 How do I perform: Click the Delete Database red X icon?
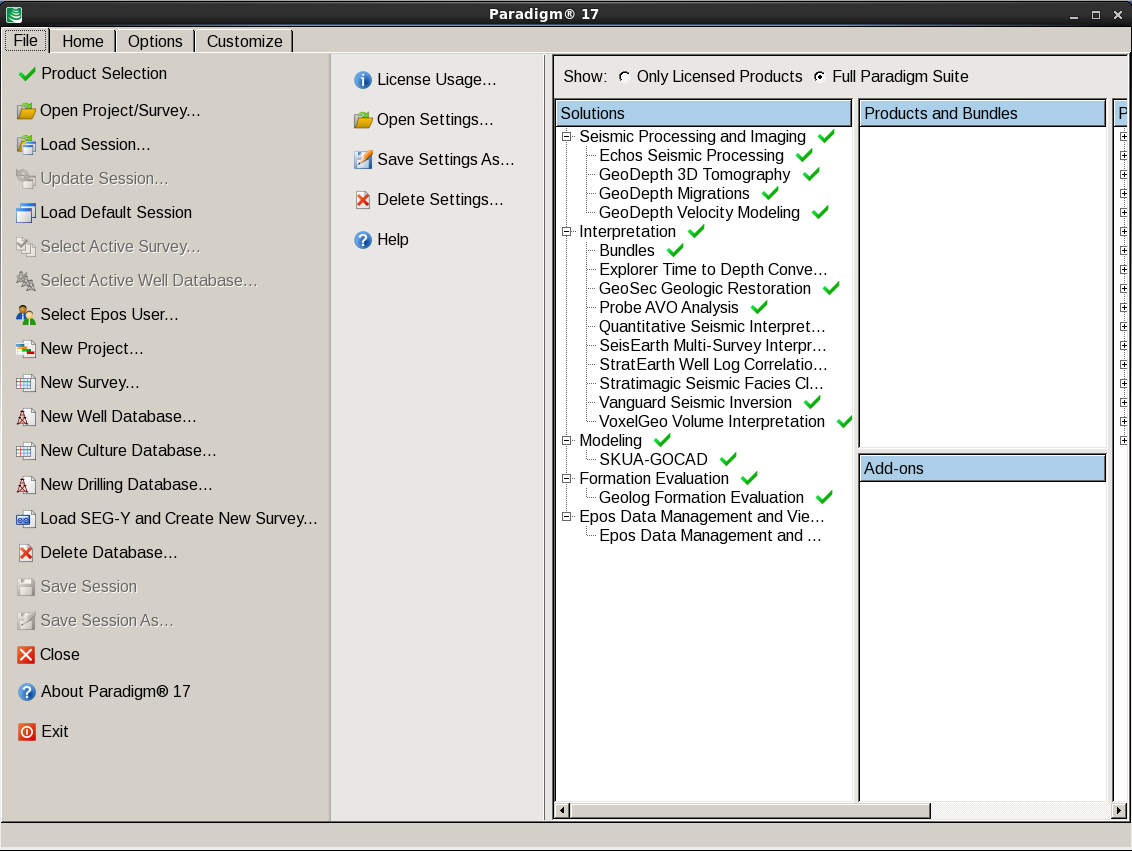[26, 552]
